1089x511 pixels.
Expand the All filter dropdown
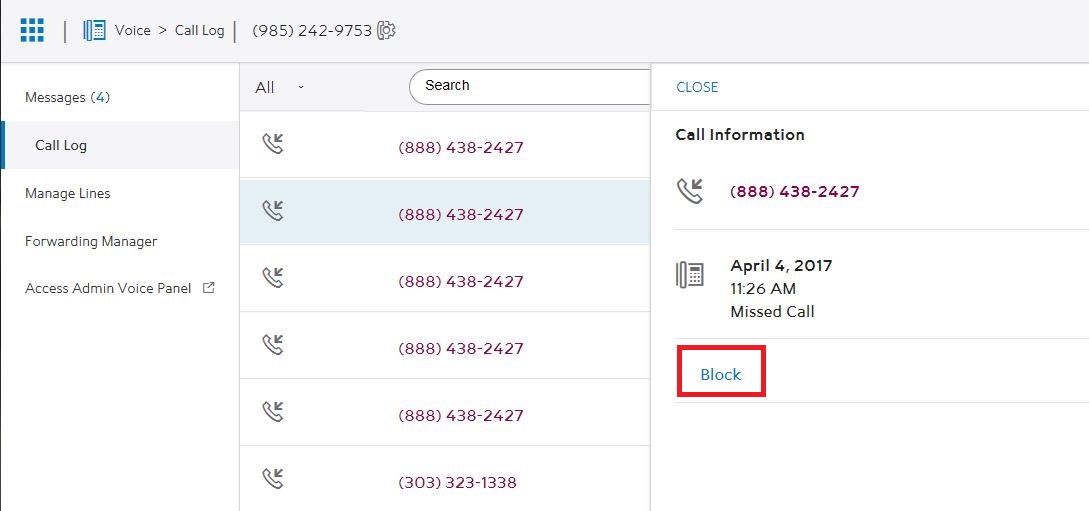(279, 87)
